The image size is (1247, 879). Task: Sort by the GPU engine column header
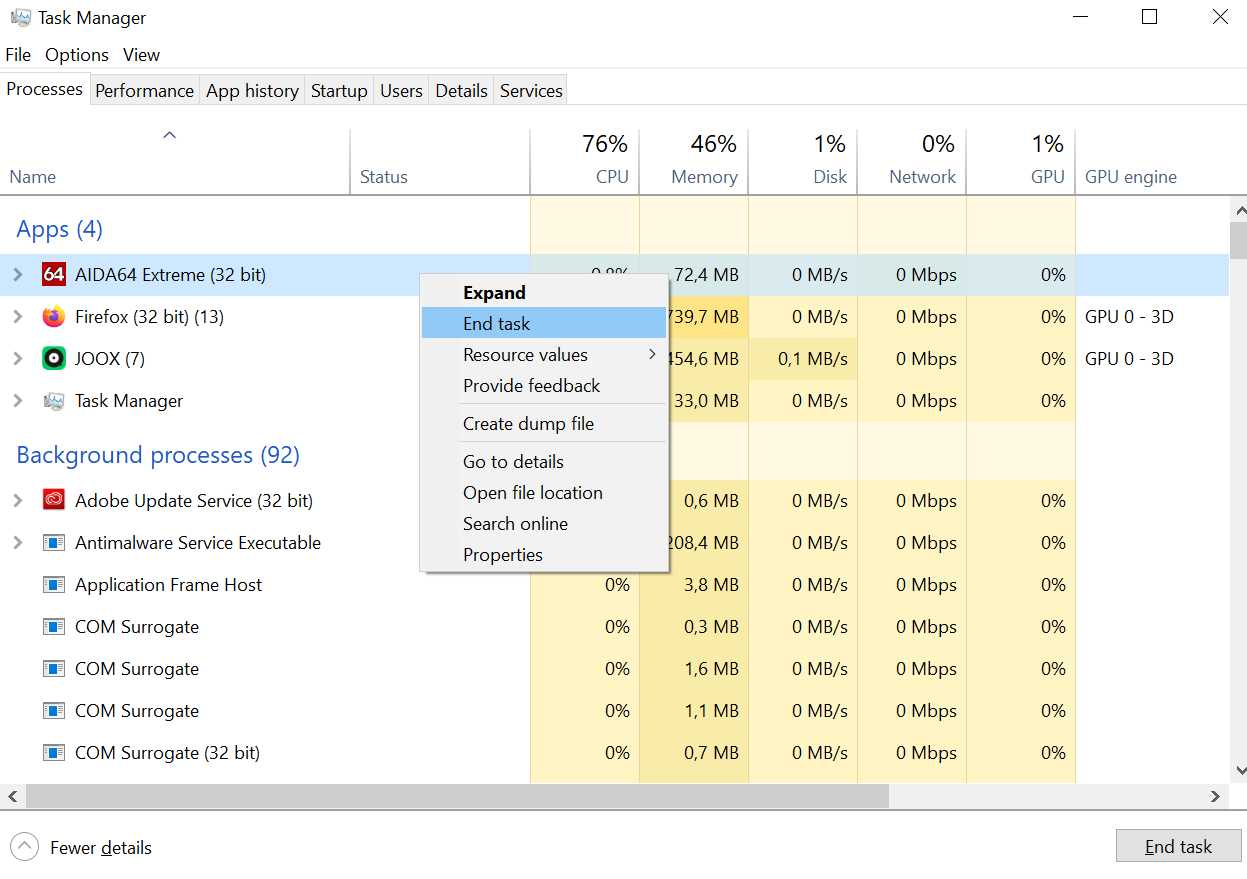1152,161
